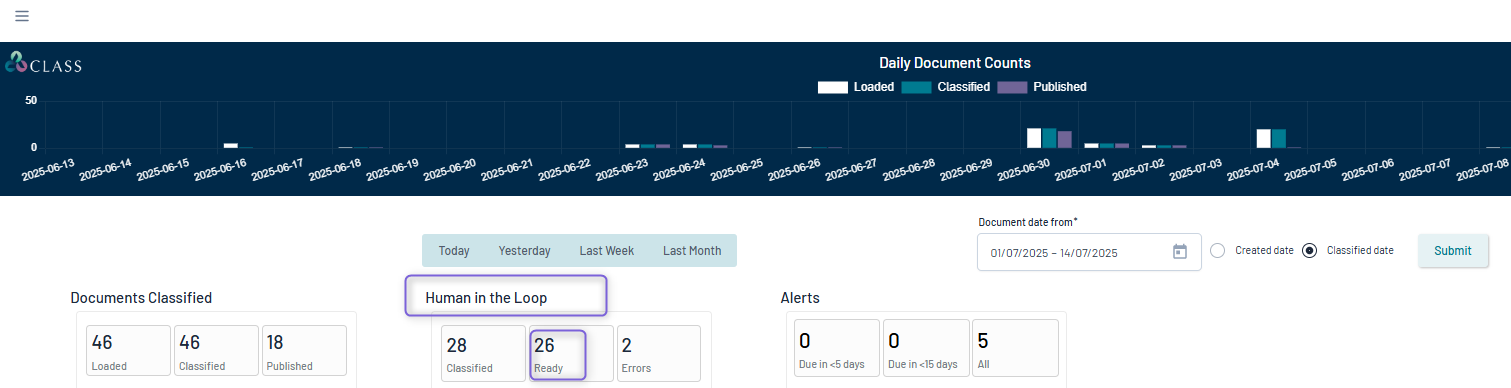Click the 2025-06-30 chart bars
The image size is (1511, 388).
1049,138
